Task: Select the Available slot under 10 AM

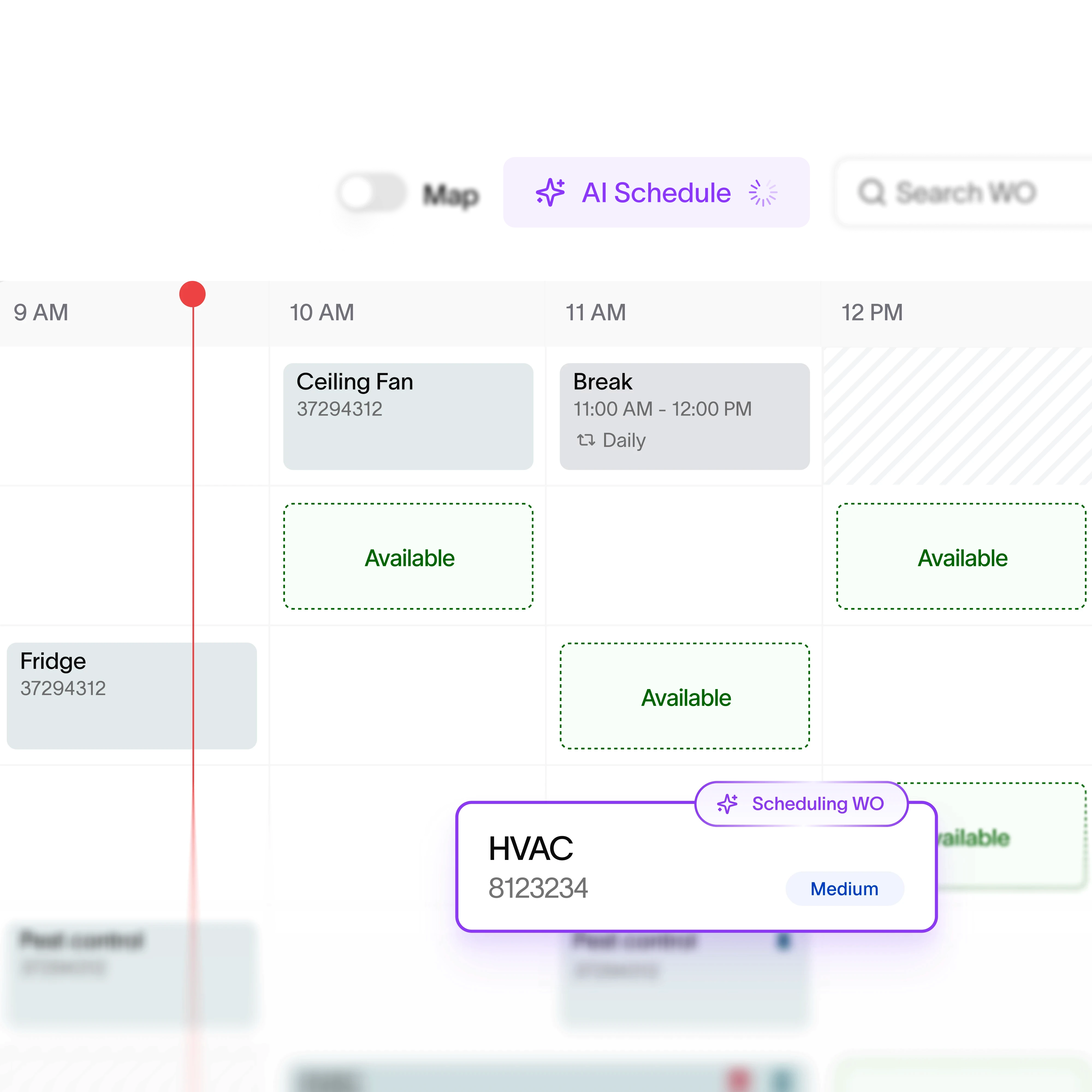Action: 408,556
